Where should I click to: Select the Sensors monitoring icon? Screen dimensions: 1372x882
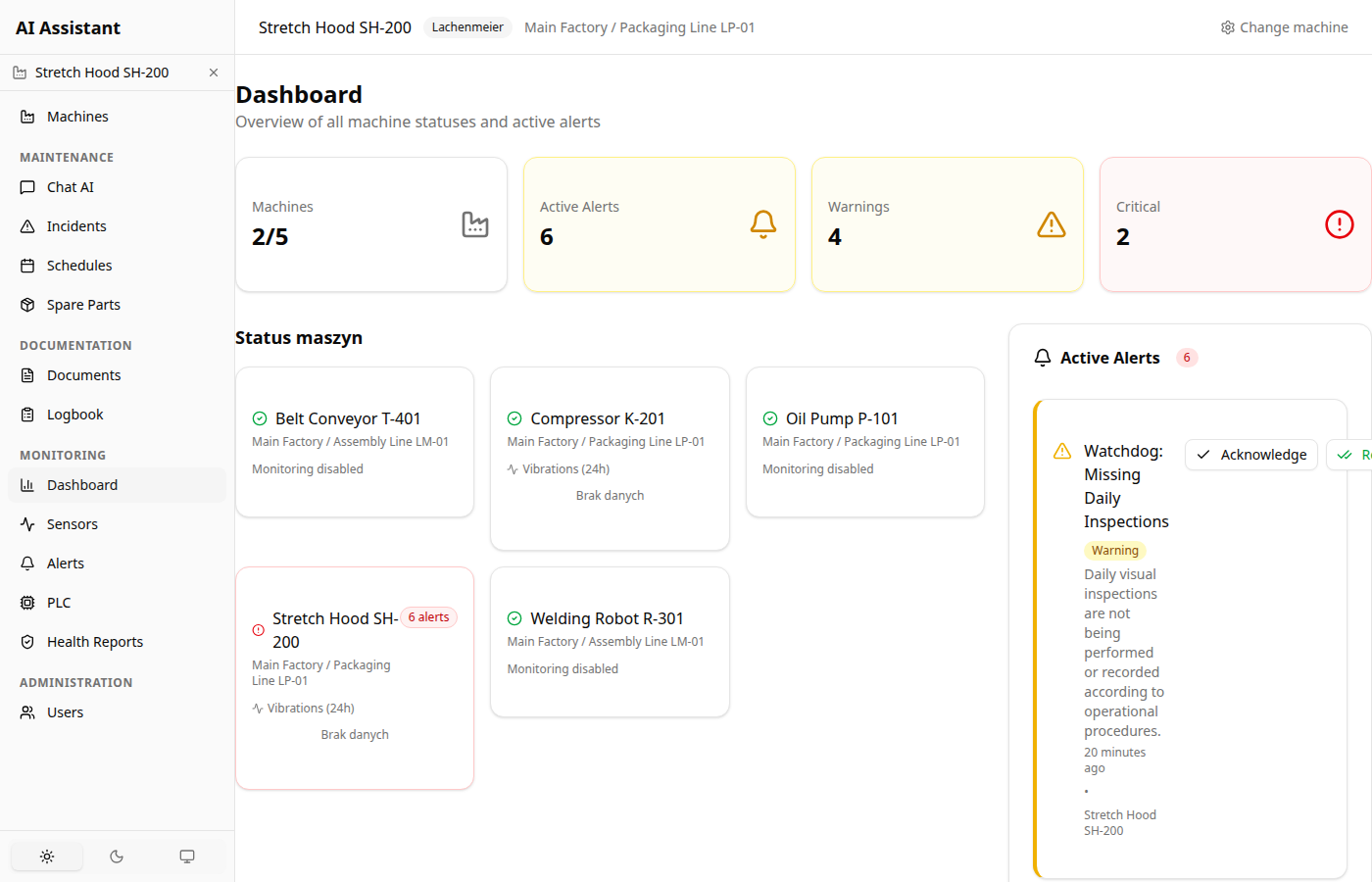click(26, 523)
